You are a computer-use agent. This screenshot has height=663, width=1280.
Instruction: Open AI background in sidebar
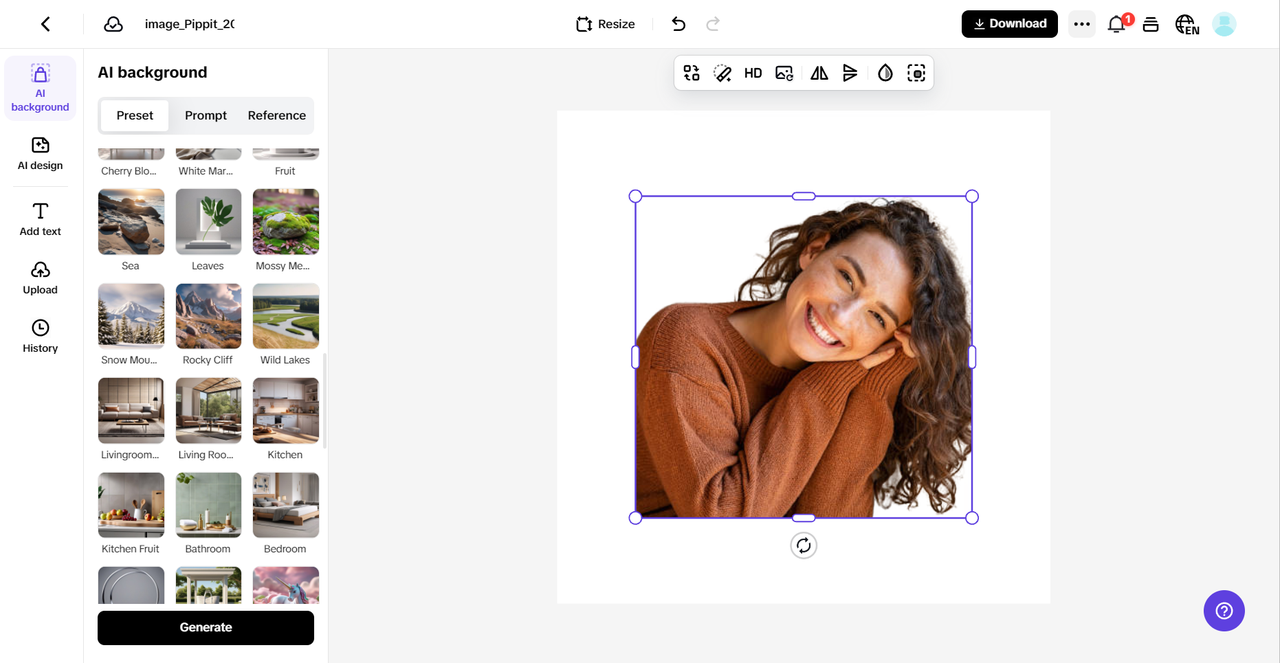pos(40,88)
